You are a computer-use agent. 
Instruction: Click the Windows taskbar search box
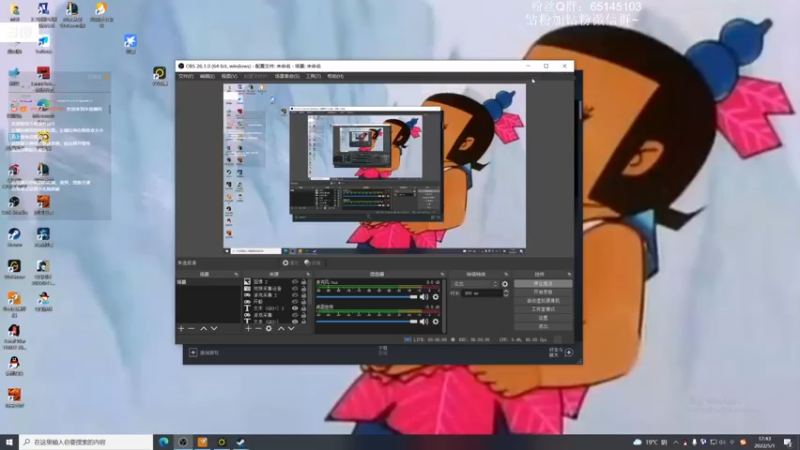click(86, 442)
